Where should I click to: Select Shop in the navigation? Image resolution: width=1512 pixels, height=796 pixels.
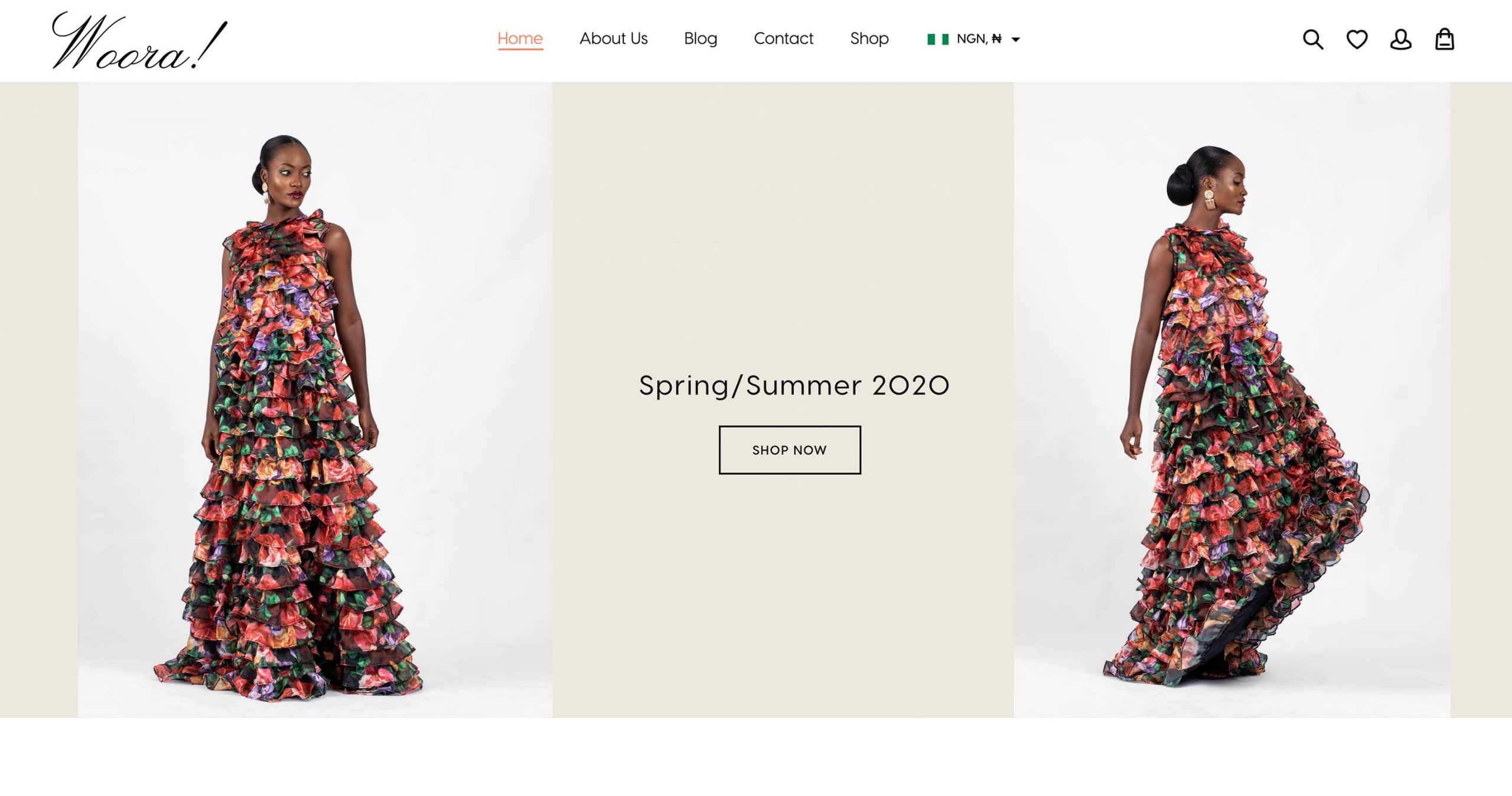pyautogui.click(x=869, y=38)
